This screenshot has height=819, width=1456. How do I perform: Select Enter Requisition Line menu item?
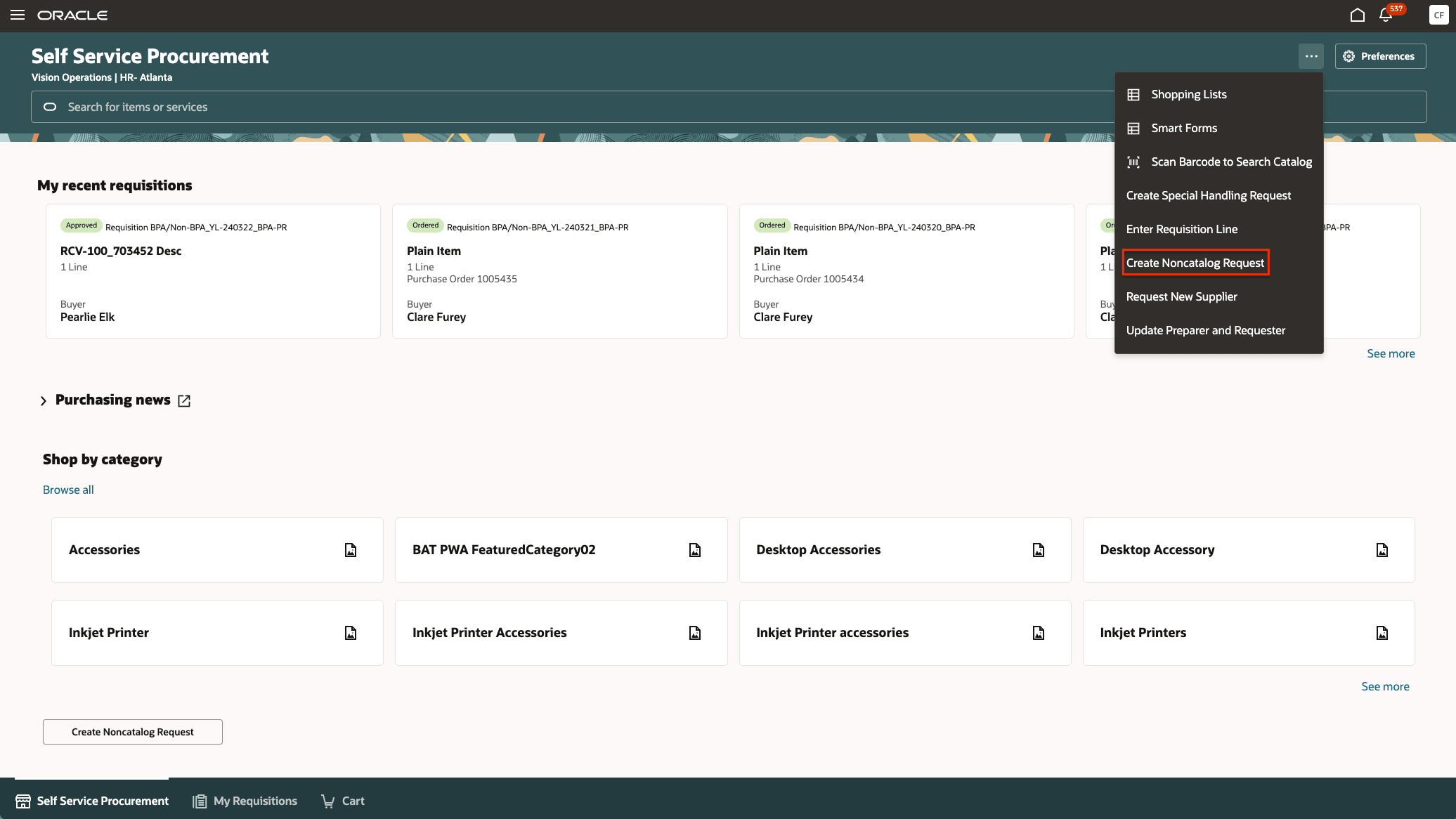[x=1219, y=230]
